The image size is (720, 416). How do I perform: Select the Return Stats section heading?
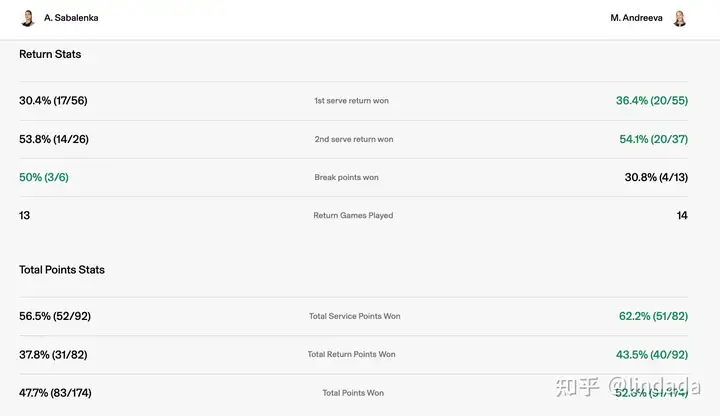click(x=50, y=54)
